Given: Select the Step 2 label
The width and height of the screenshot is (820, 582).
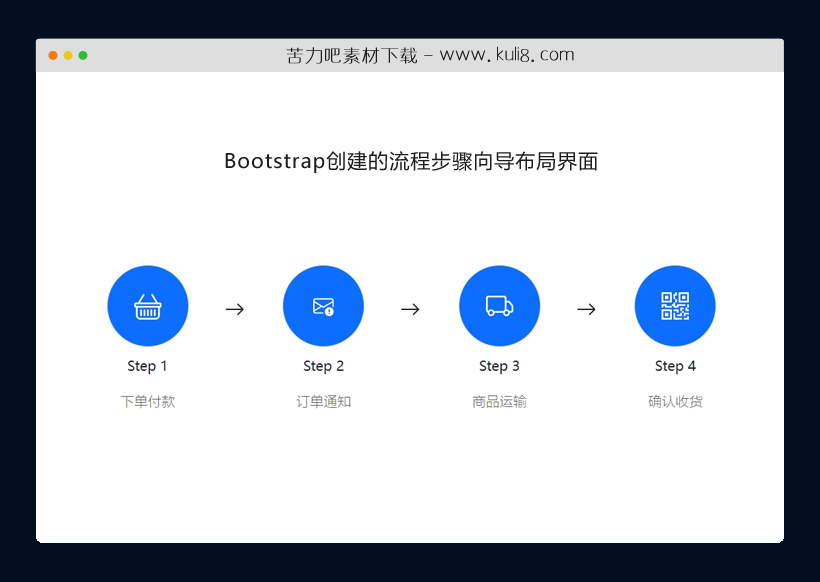Looking at the screenshot, I should pos(324,366).
